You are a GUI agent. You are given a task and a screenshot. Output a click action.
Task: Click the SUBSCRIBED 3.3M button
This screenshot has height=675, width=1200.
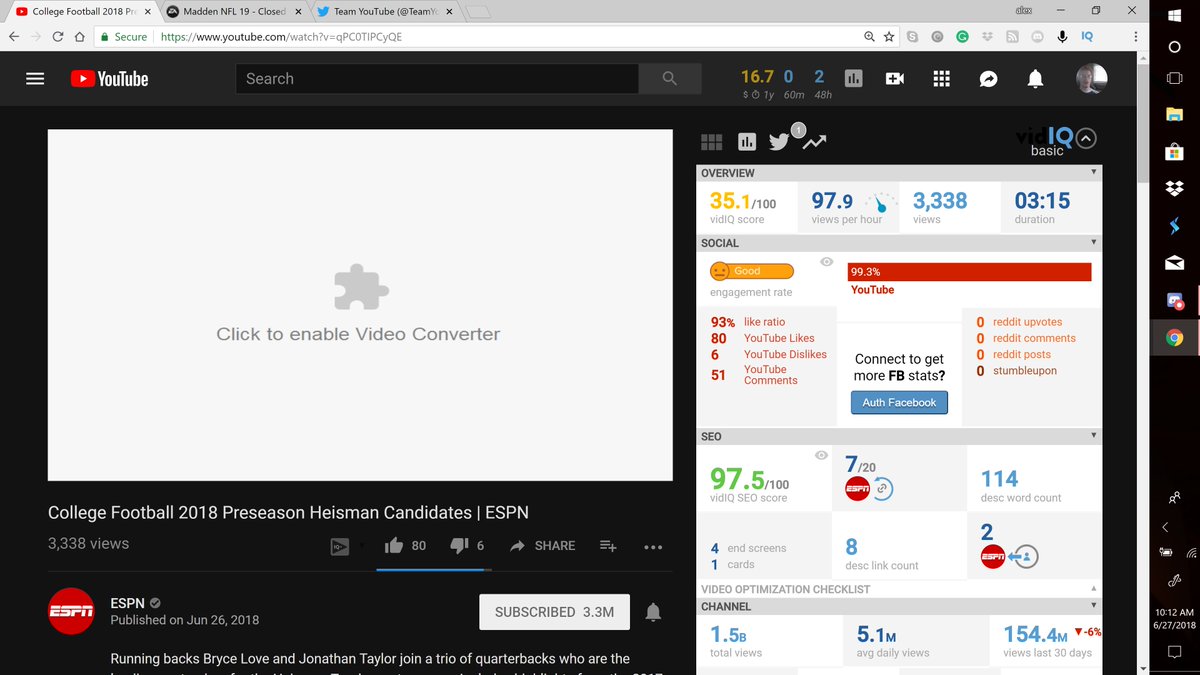click(554, 611)
